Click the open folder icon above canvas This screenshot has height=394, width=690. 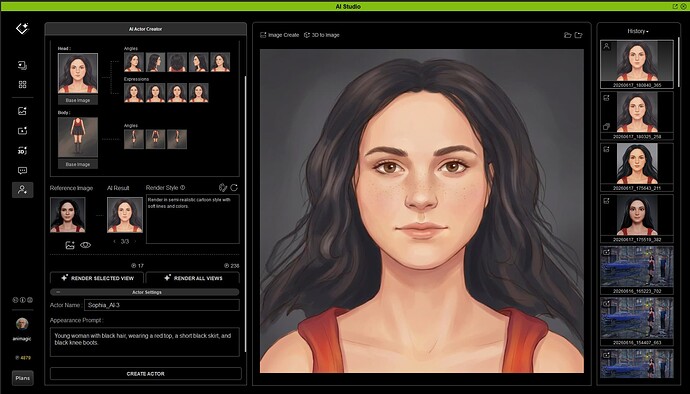(568, 35)
